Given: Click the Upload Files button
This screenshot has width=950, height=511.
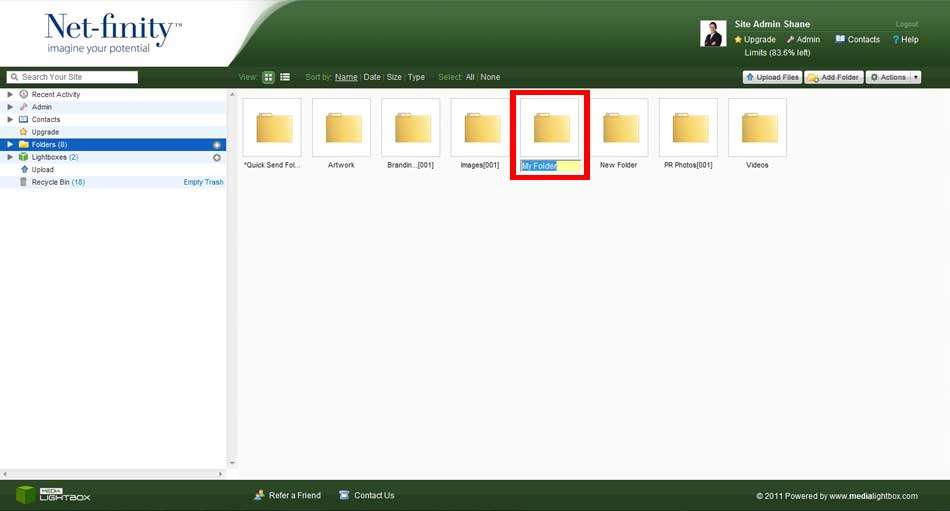Looking at the screenshot, I should (772, 77).
